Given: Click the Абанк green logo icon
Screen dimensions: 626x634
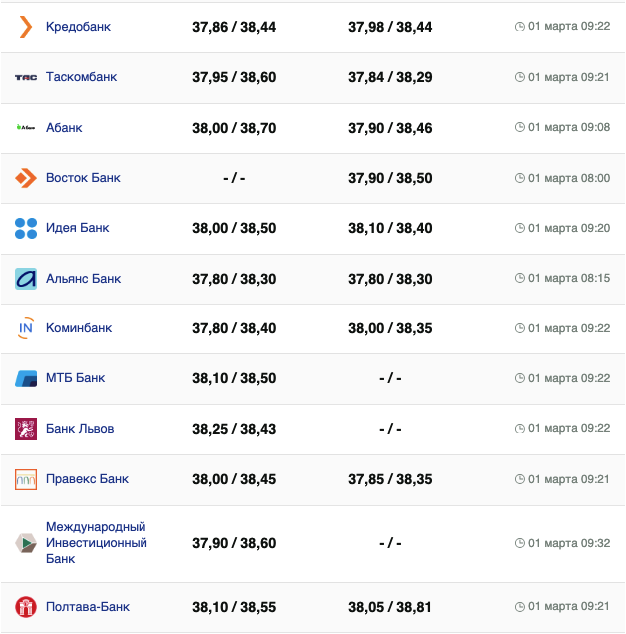Looking at the screenshot, I should 26,127.
